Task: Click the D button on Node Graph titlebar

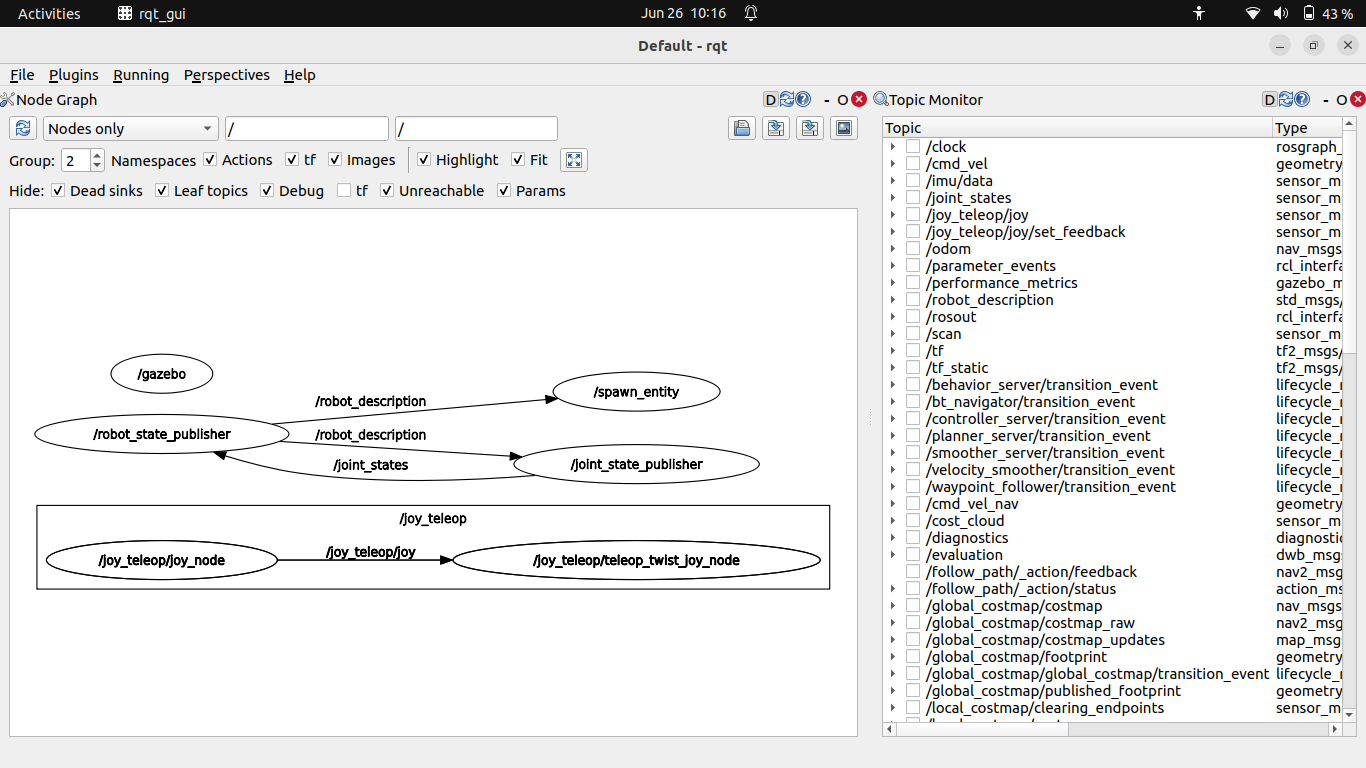Action: pos(768,99)
